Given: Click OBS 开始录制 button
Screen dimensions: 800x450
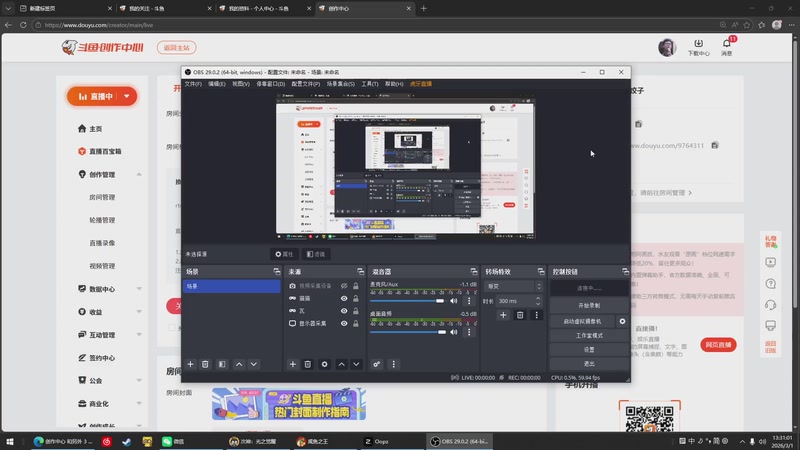Looking at the screenshot, I should (589, 305).
